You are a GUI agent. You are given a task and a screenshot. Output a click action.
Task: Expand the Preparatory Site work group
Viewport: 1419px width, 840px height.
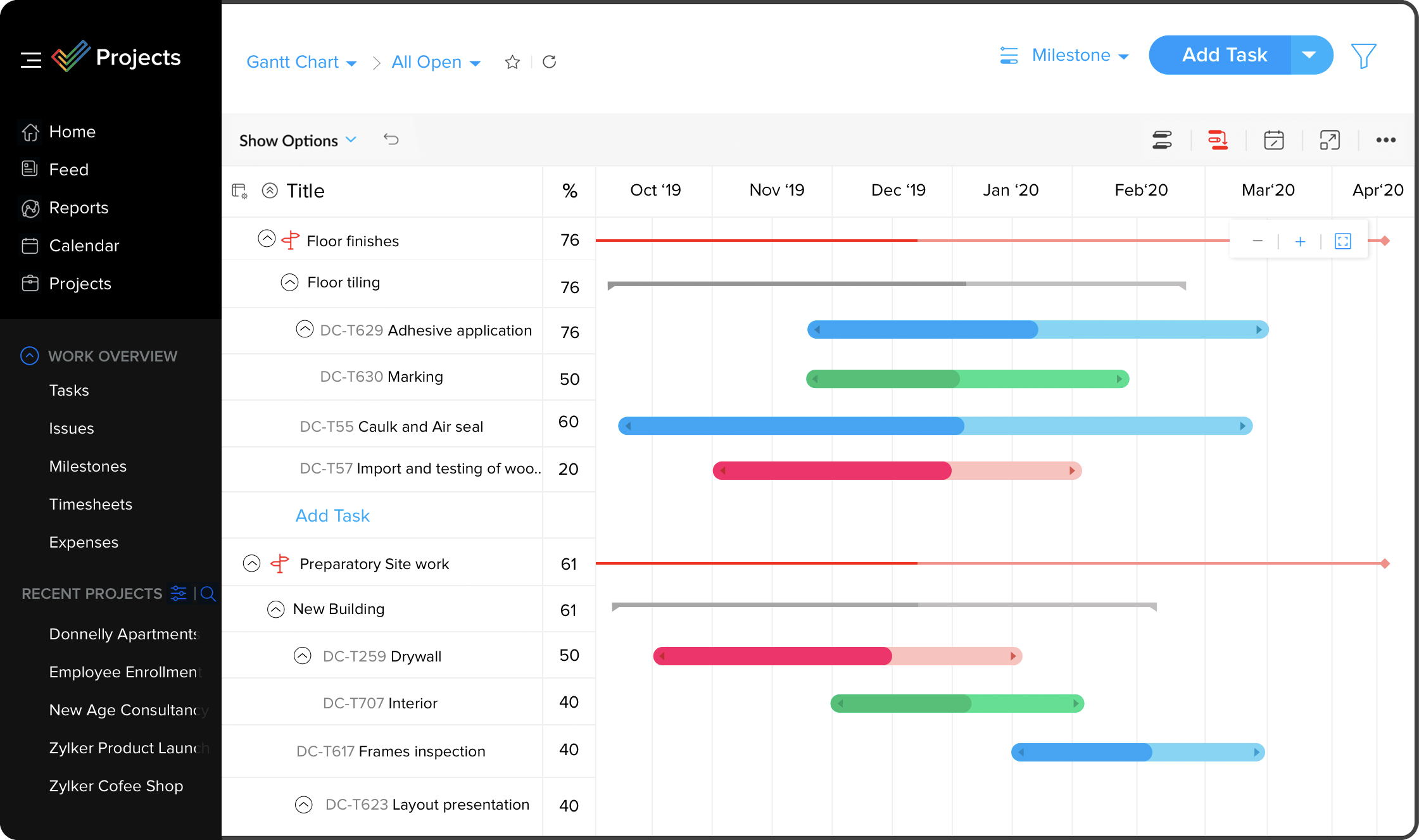pos(252,563)
